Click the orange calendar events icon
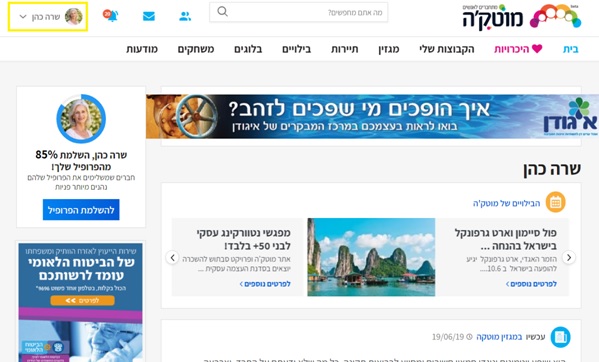Image resolution: width=599 pixels, height=362 pixels. [x=555, y=202]
